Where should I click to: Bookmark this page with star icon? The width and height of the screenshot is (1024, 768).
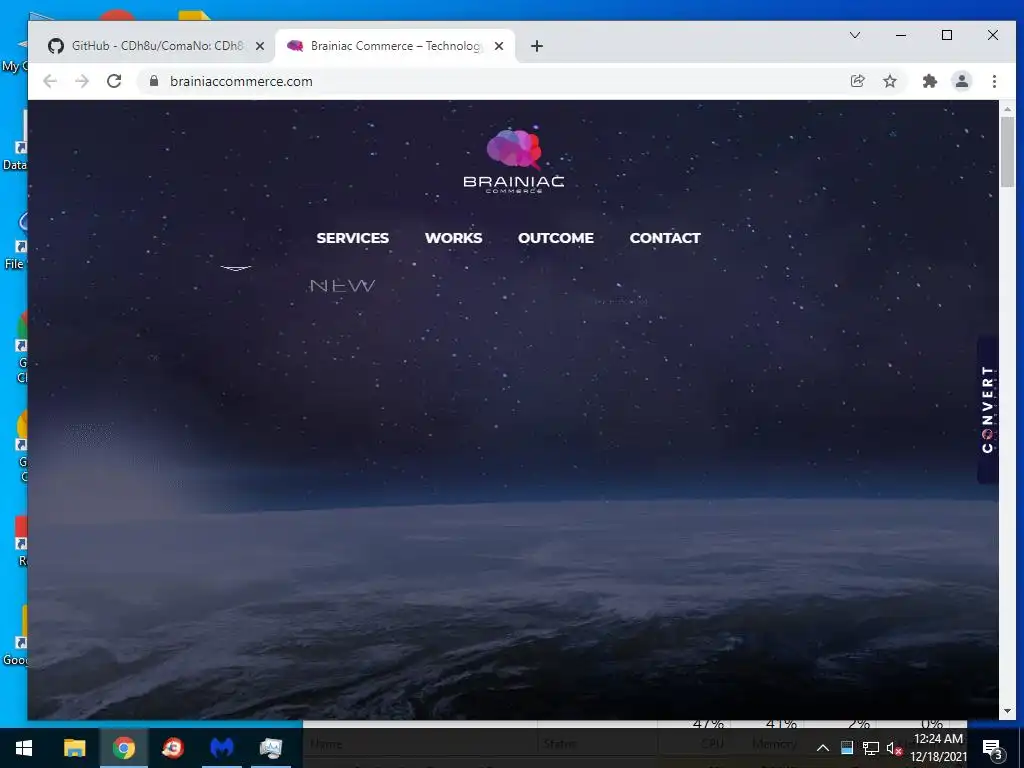click(889, 81)
